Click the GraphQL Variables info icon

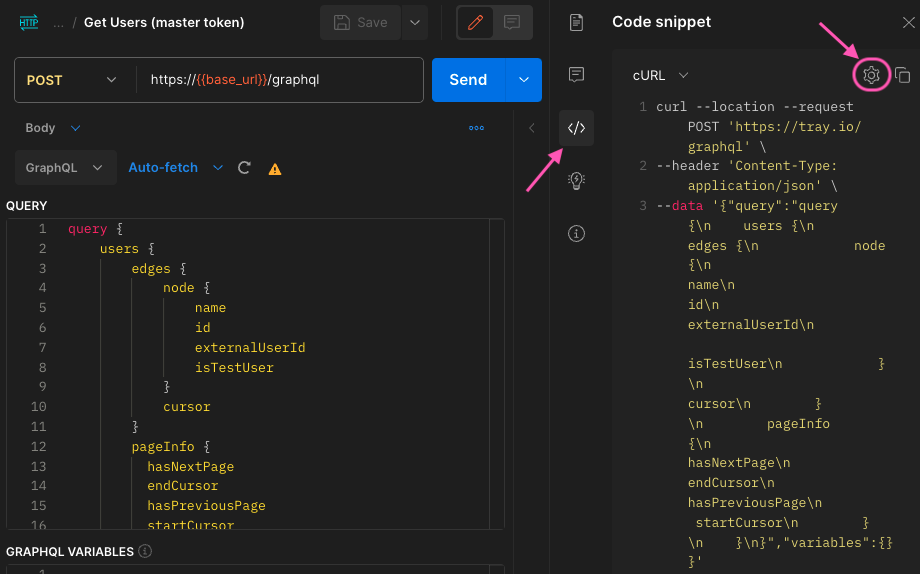click(145, 551)
